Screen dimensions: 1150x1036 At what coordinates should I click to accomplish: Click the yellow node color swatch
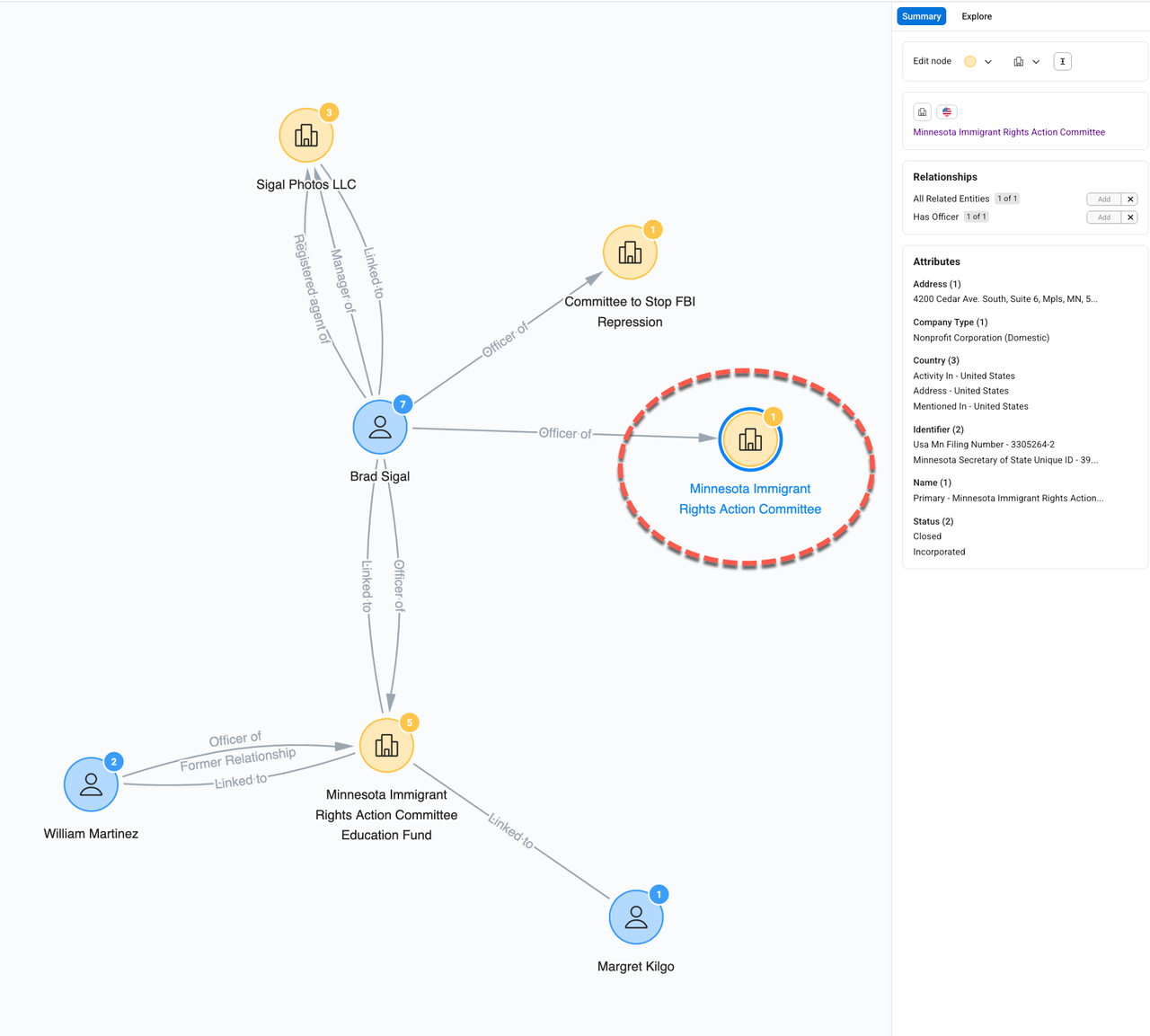coord(970,62)
